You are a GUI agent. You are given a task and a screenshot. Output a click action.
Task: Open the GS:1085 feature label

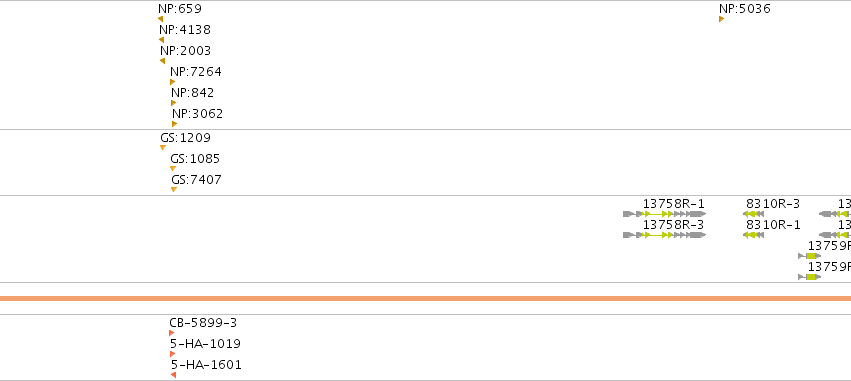[195, 159]
